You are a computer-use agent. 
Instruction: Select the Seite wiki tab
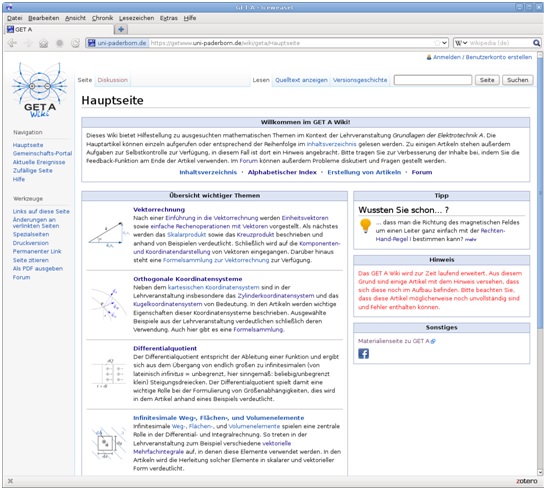(85, 80)
